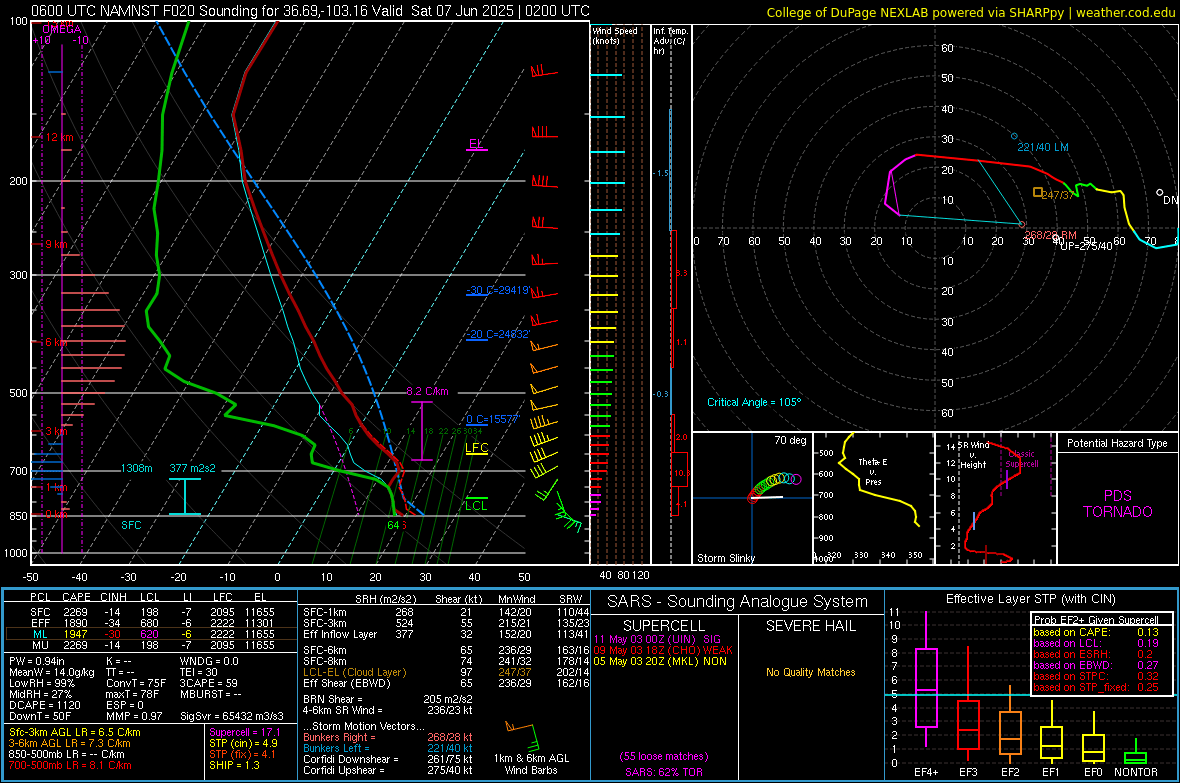
Task: Click the 0 C=15577' freezing level label
Action: pyautogui.click(x=493, y=419)
